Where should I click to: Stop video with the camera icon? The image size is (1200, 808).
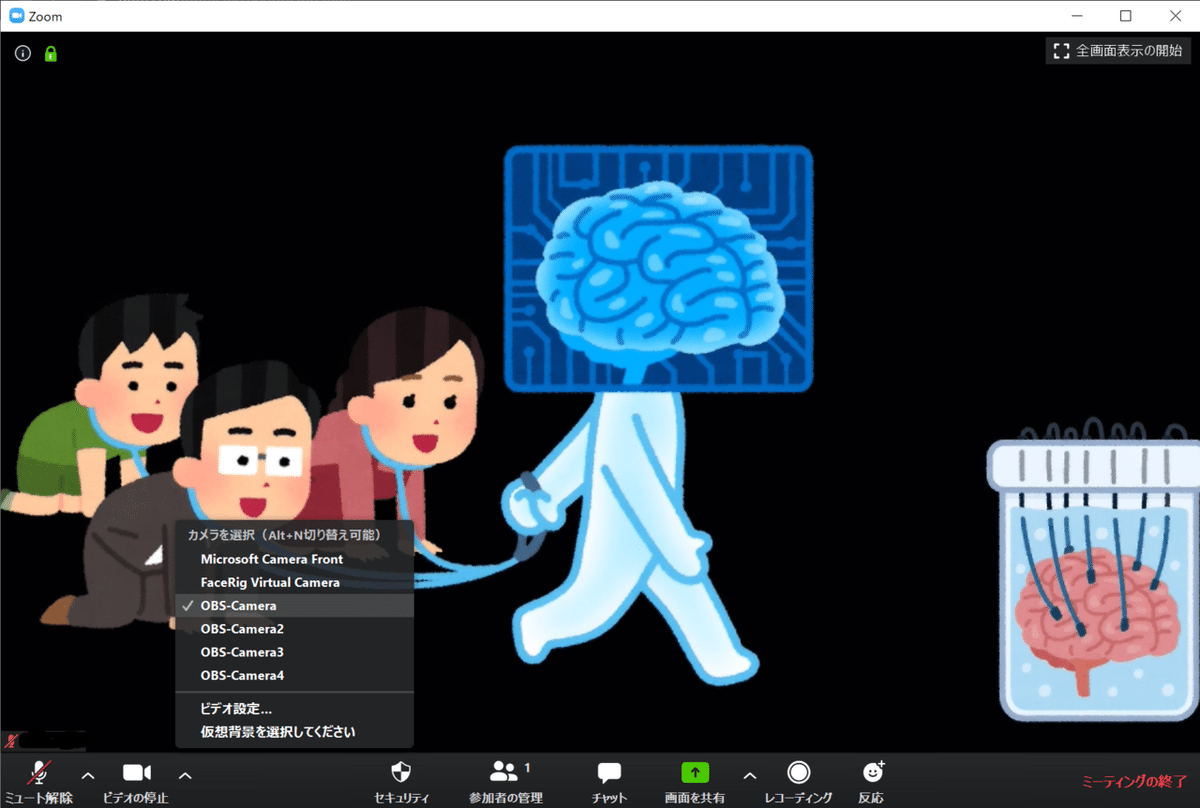click(137, 772)
